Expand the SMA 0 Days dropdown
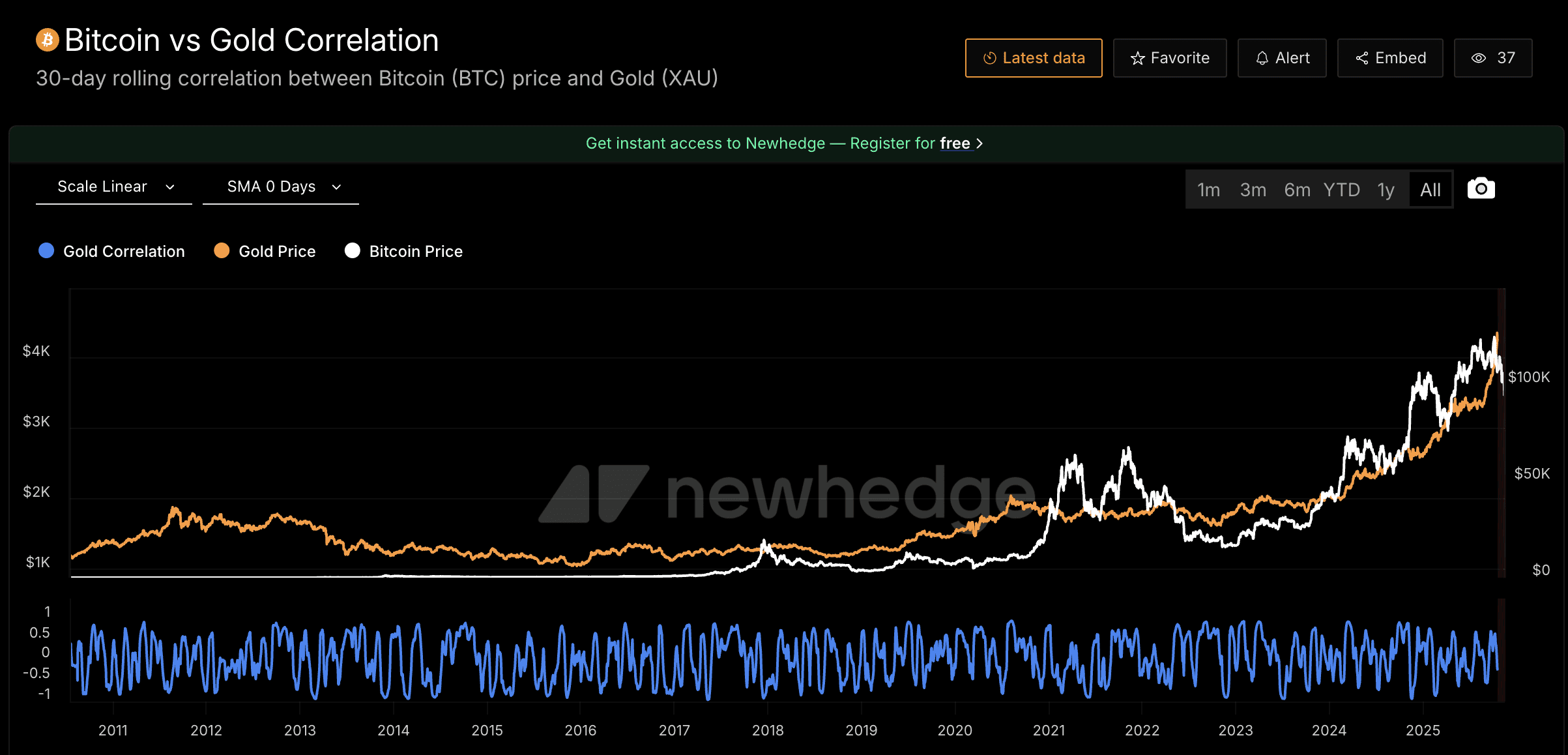Viewport: 1568px width, 755px height. click(281, 187)
